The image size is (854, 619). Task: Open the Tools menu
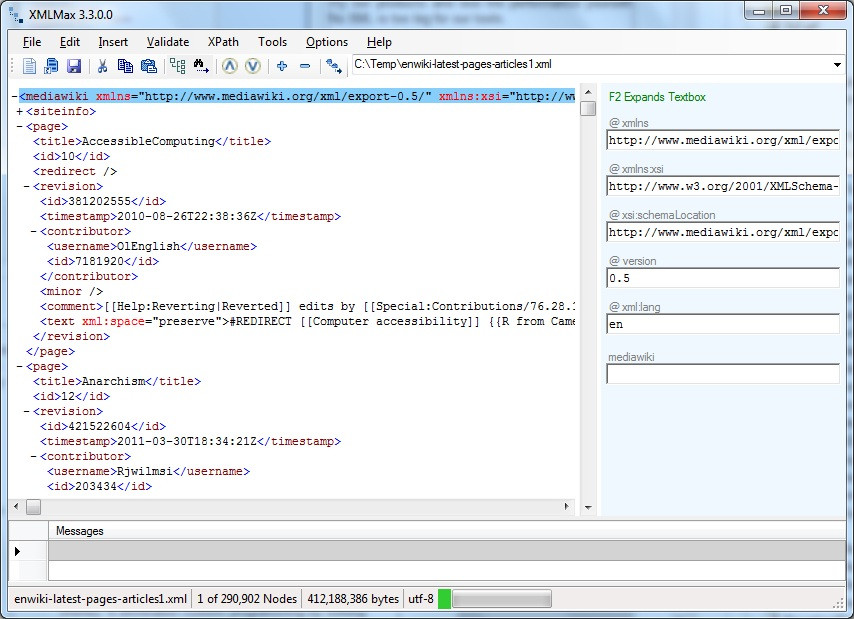pos(272,42)
